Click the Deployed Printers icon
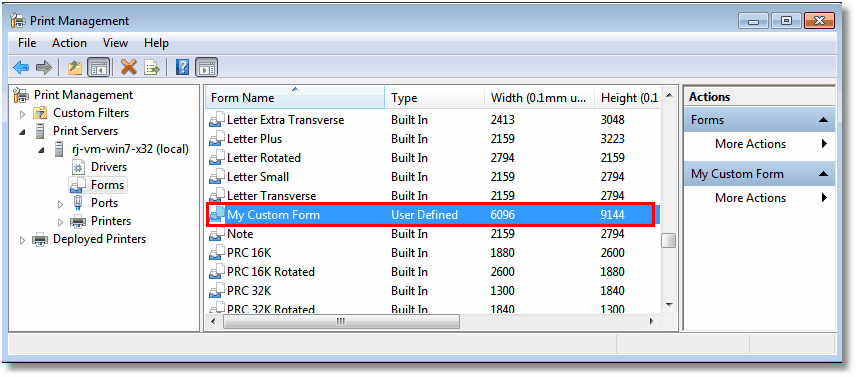This screenshot has height=377, width=856. coord(40,239)
